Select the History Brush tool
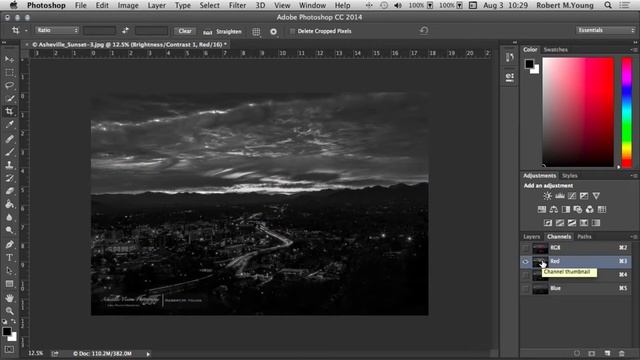 [x=9, y=178]
